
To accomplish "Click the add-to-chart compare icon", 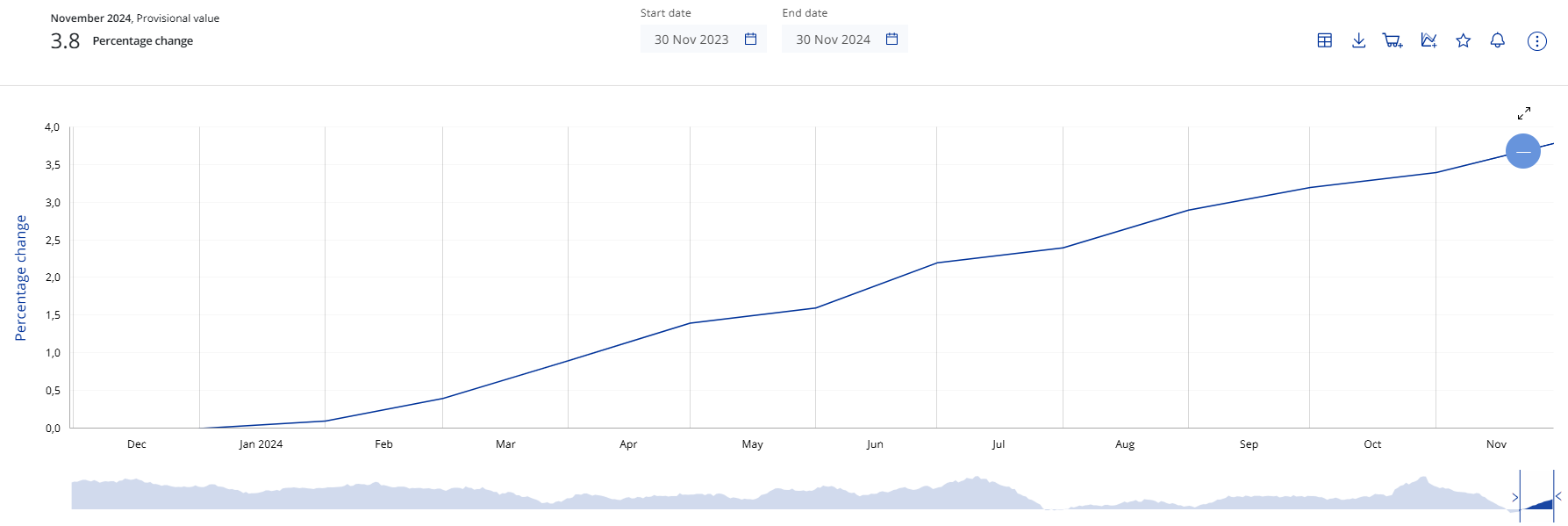I will coord(1428,40).
